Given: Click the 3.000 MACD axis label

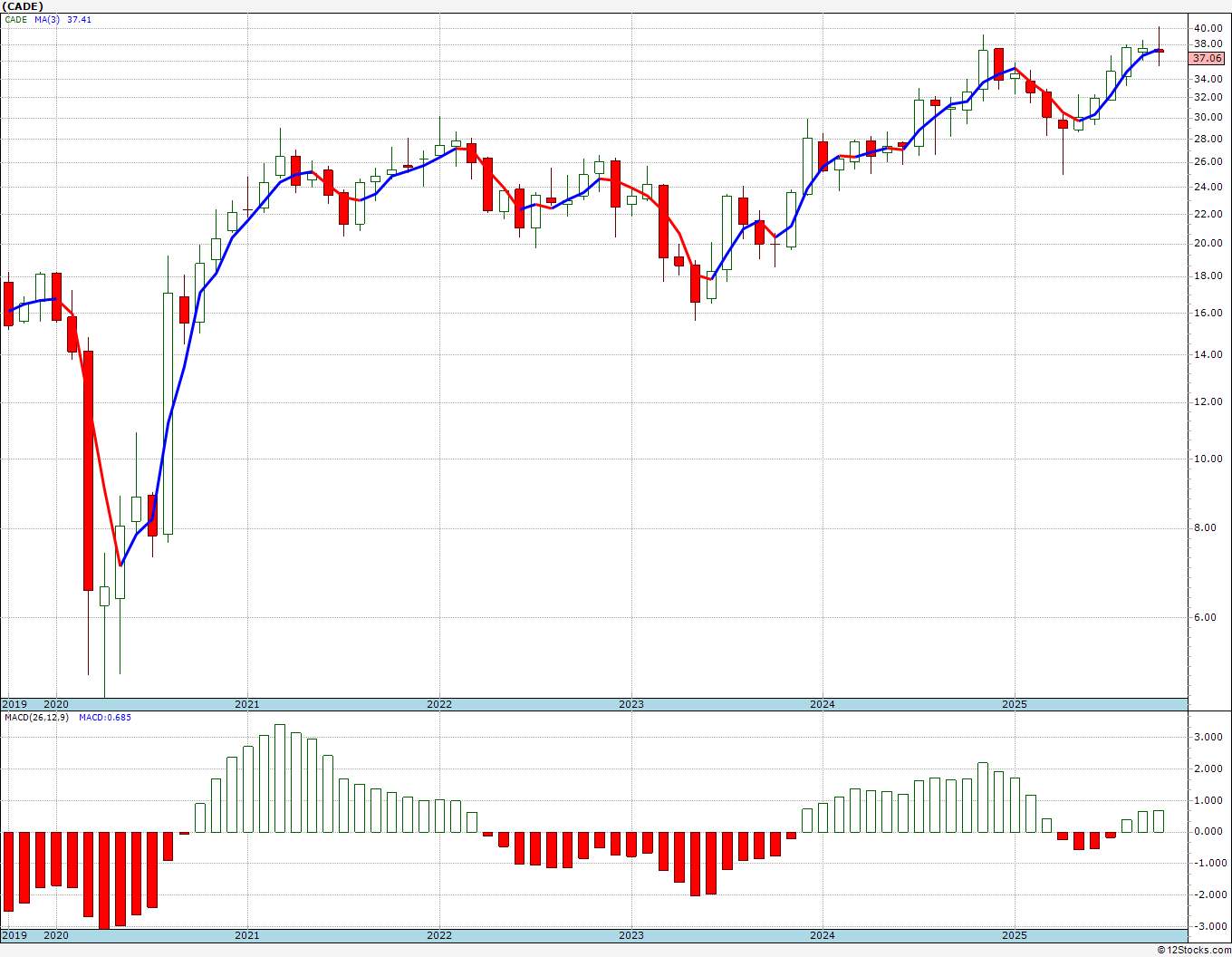Looking at the screenshot, I should tap(1208, 738).
